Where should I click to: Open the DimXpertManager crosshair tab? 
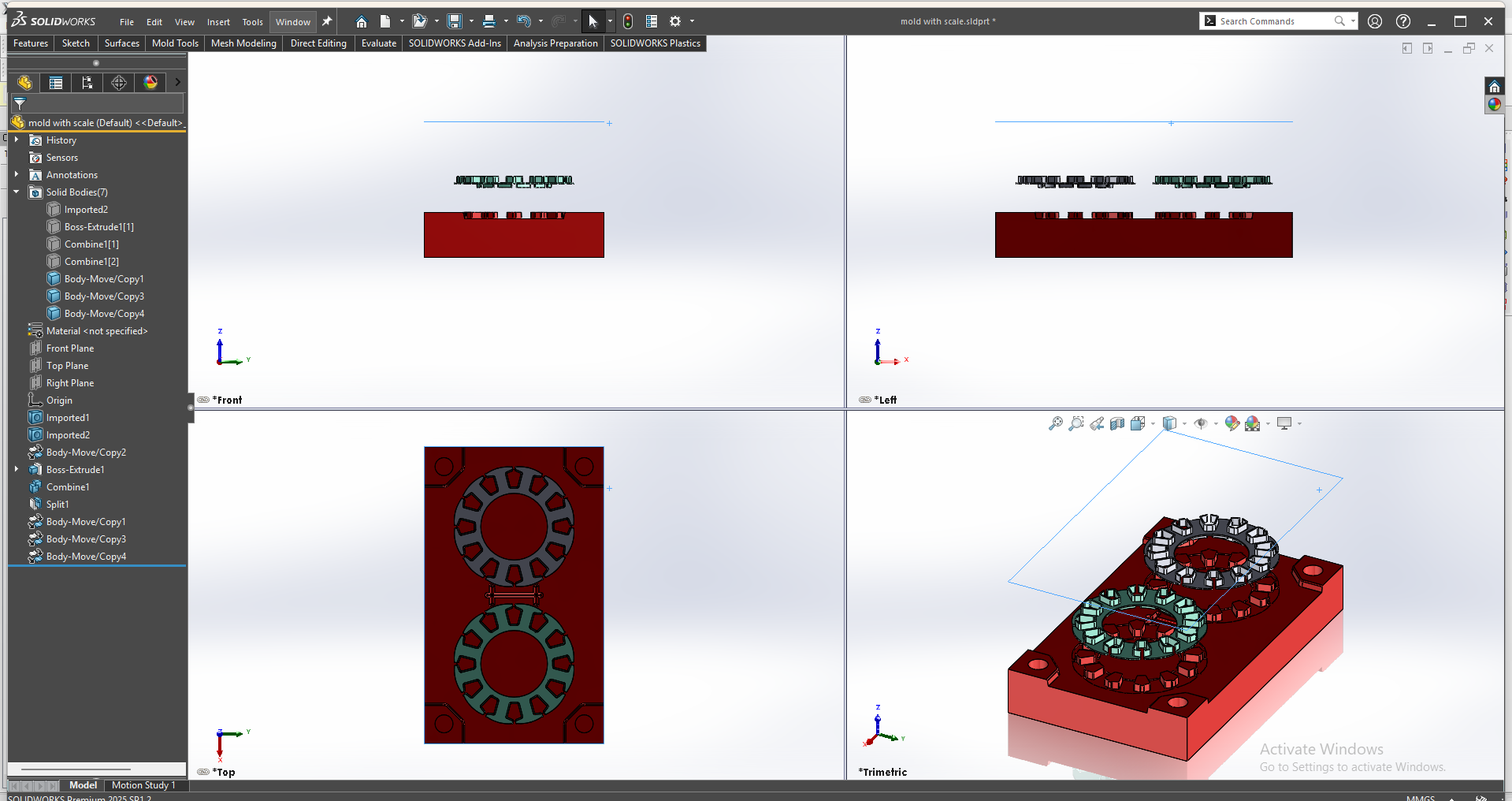(119, 83)
